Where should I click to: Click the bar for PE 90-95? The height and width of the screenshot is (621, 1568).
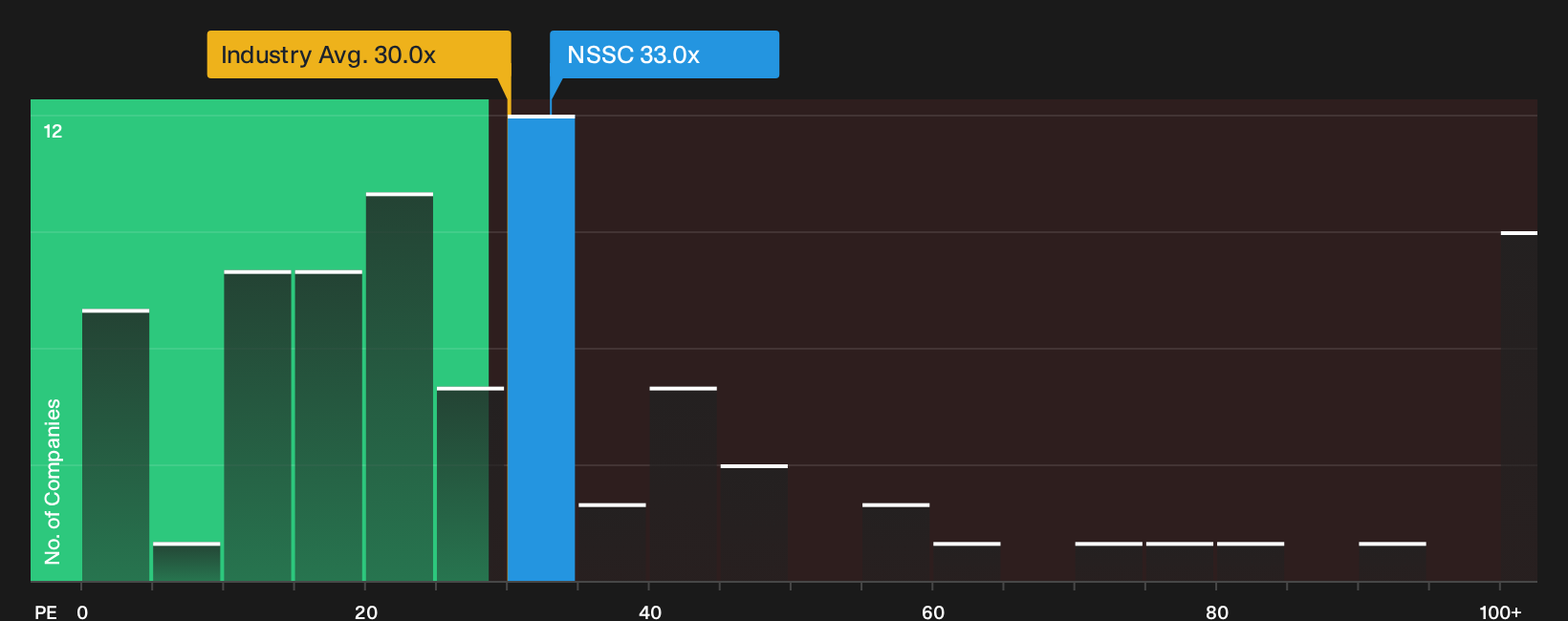(x=1392, y=562)
